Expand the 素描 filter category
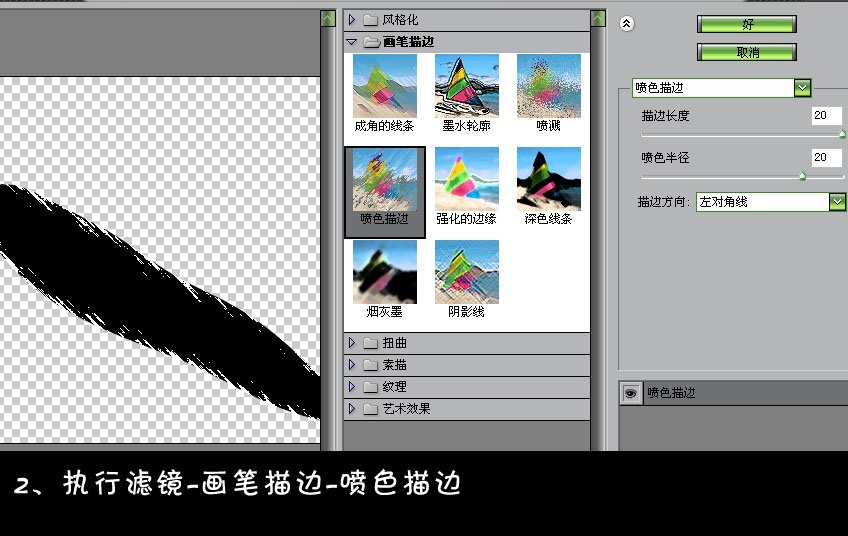 point(352,365)
